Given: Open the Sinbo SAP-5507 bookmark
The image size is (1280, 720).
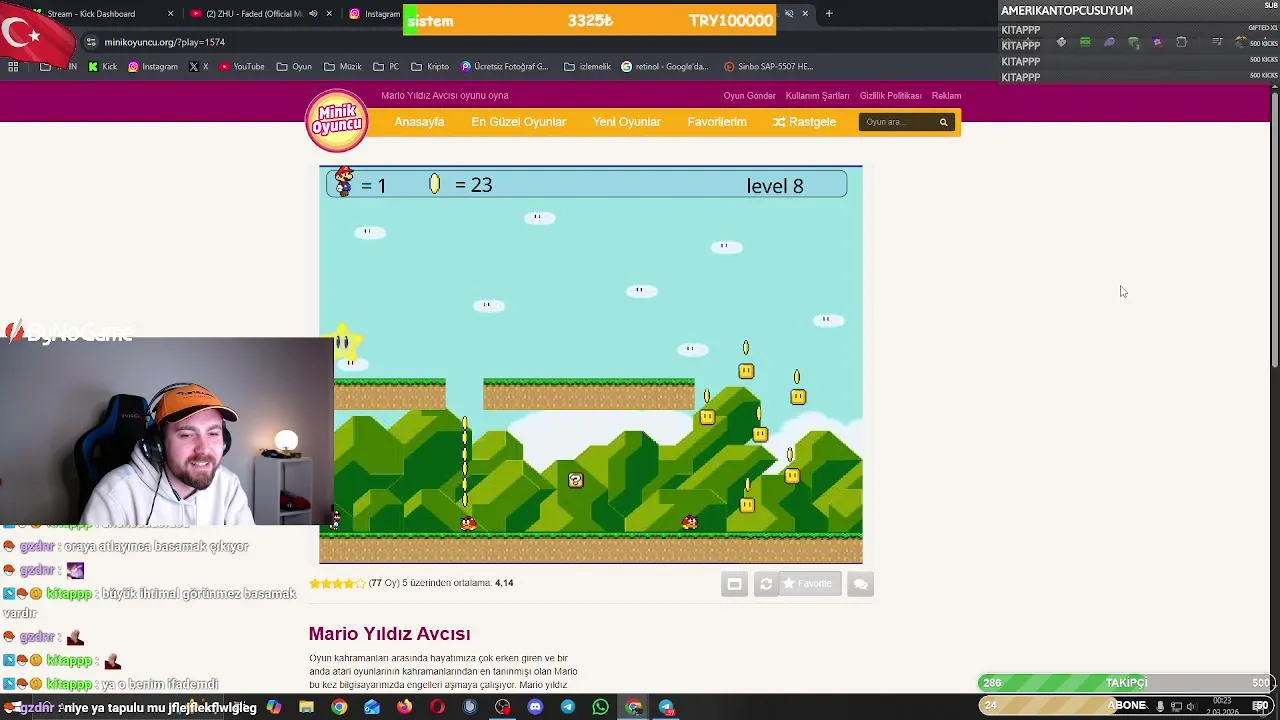Looking at the screenshot, I should tap(768, 67).
